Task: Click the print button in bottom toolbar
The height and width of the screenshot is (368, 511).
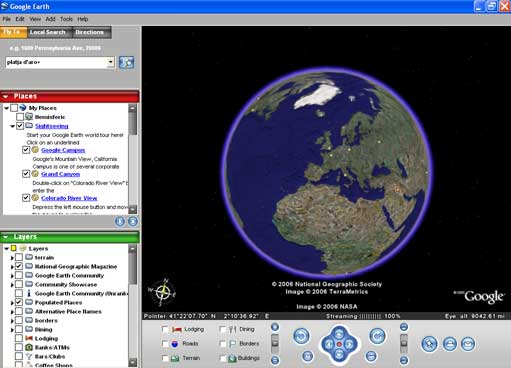Action: 450,344
